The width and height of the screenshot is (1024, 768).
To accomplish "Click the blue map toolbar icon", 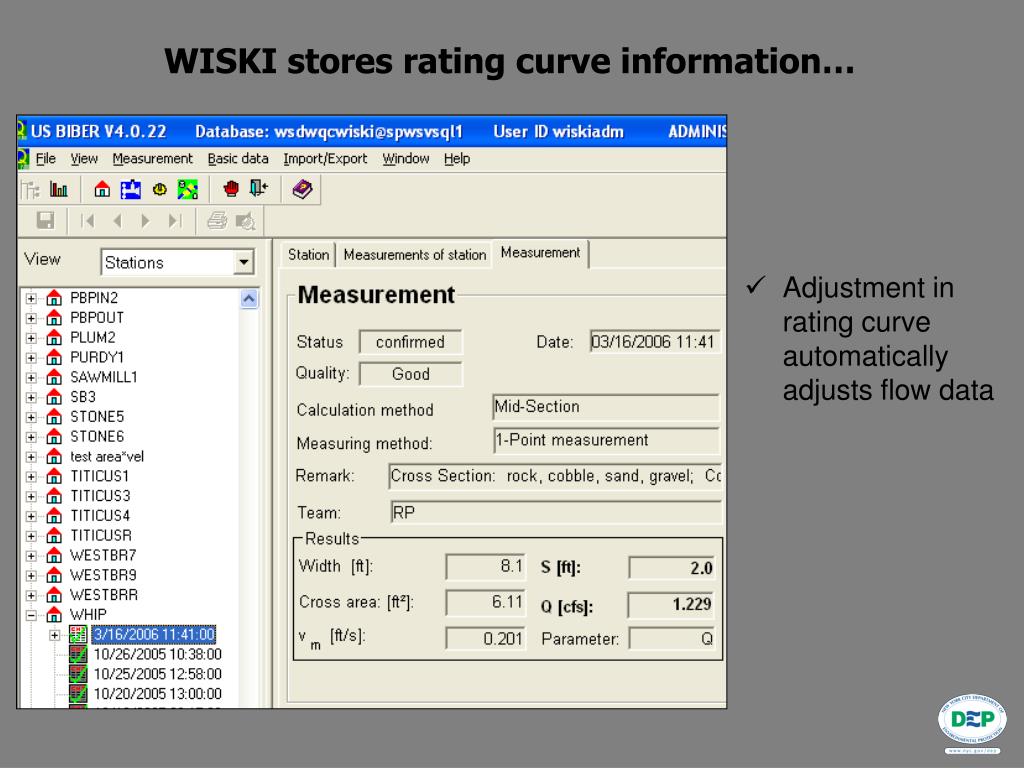I will (x=131, y=189).
